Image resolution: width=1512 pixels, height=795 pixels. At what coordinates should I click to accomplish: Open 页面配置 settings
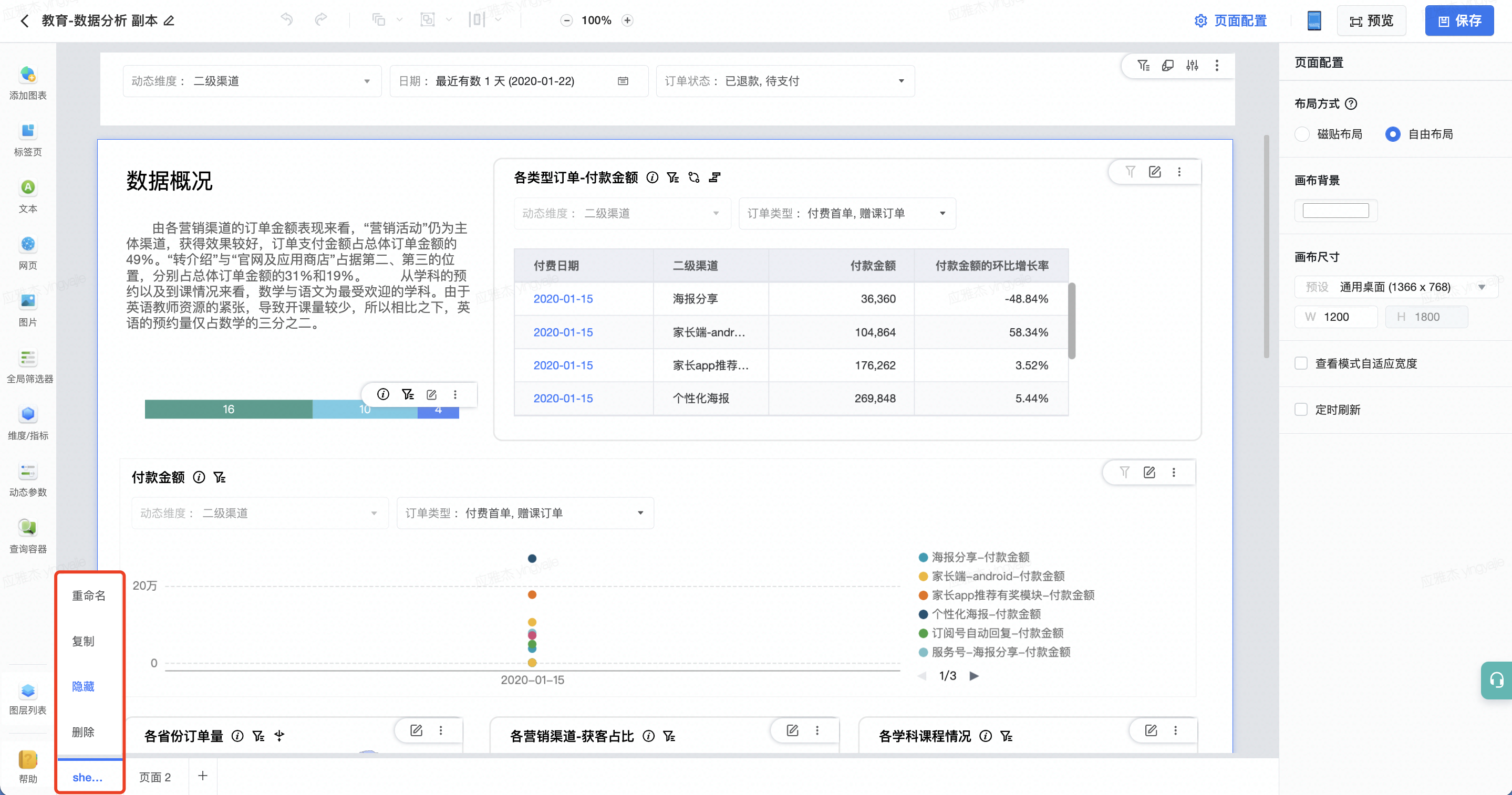tap(1230, 21)
